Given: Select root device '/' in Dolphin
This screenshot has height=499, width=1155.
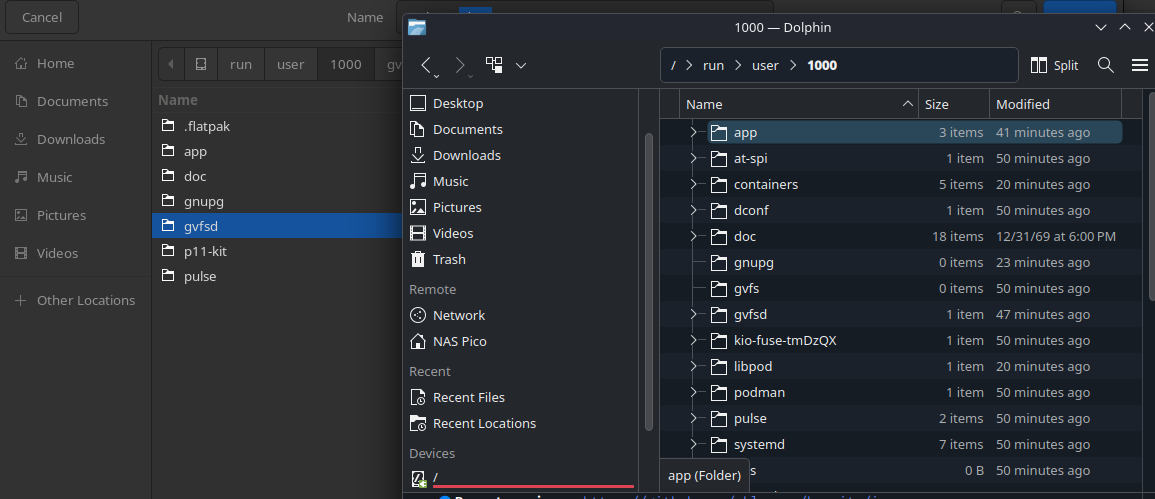Looking at the screenshot, I should (522, 477).
